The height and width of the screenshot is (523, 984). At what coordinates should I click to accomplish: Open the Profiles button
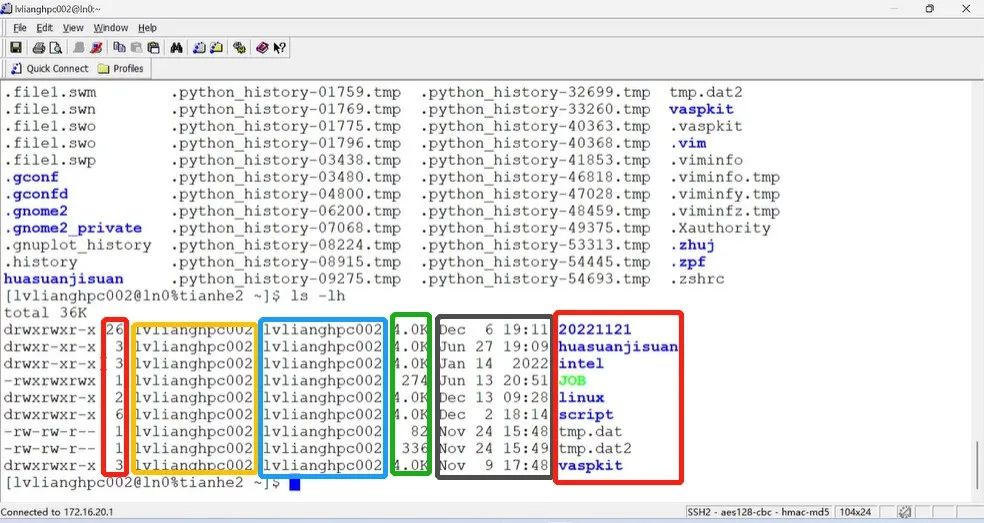pos(120,68)
